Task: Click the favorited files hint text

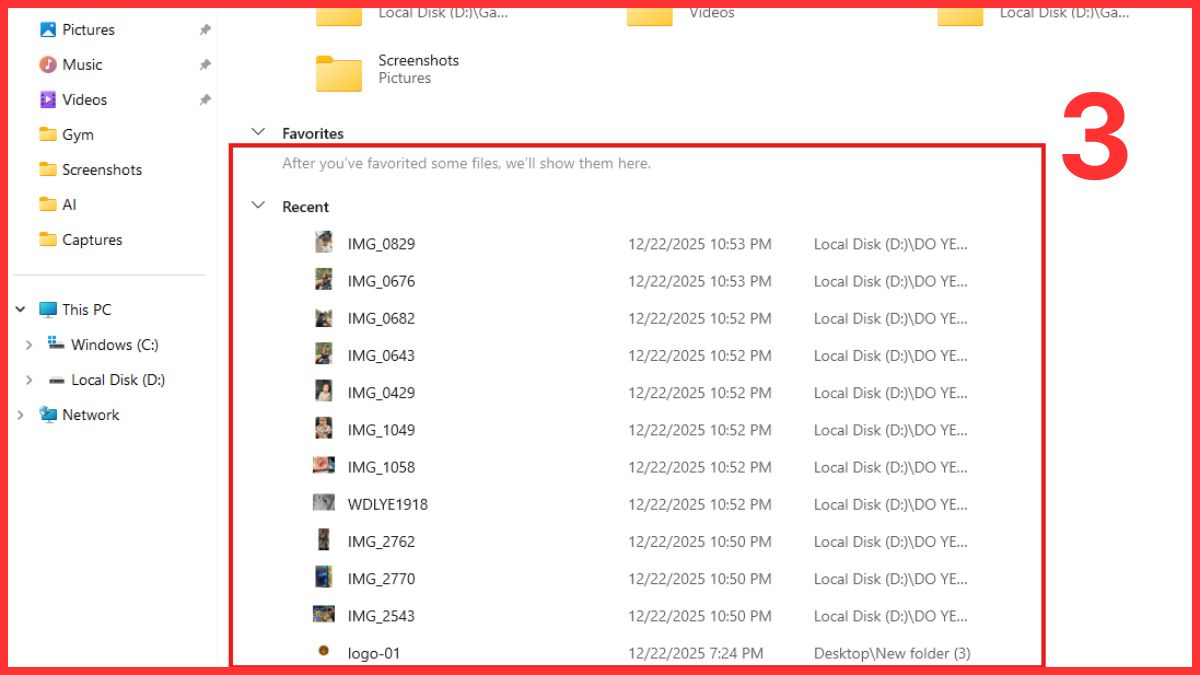Action: [x=466, y=163]
